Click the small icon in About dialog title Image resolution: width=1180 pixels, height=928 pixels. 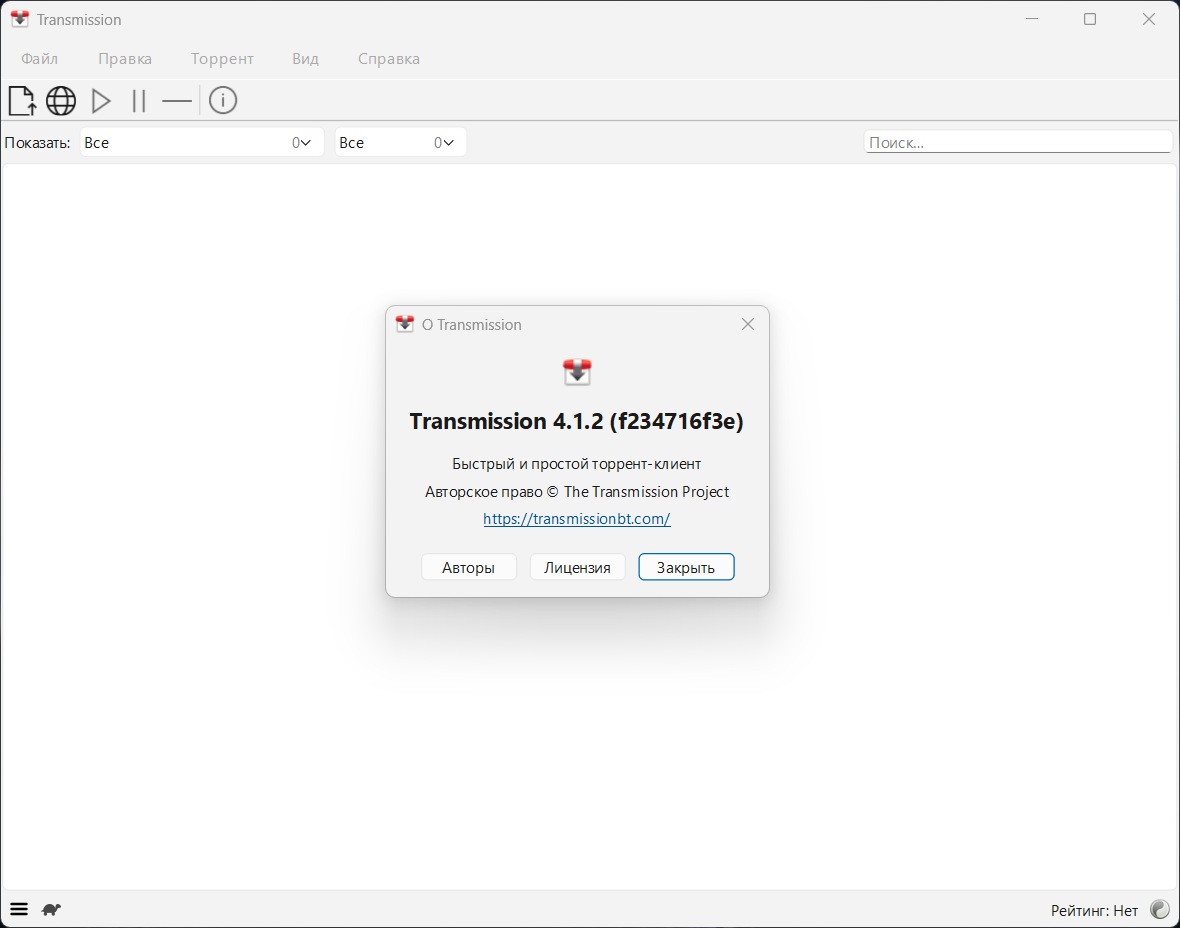[405, 324]
